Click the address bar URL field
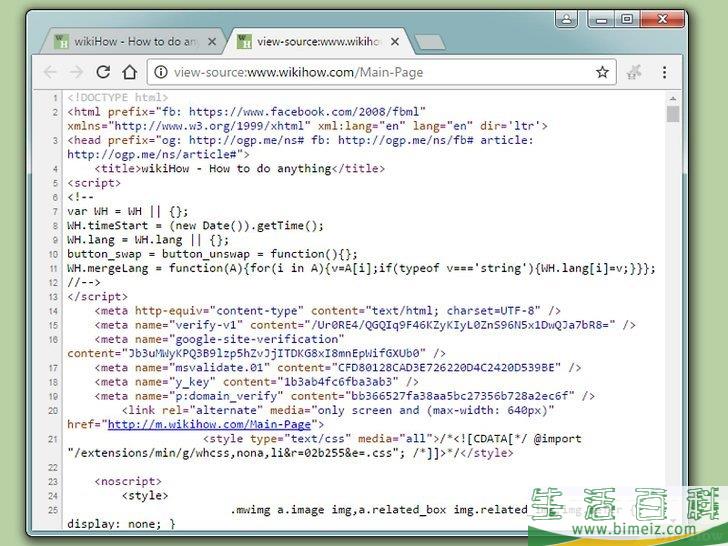 point(381,72)
